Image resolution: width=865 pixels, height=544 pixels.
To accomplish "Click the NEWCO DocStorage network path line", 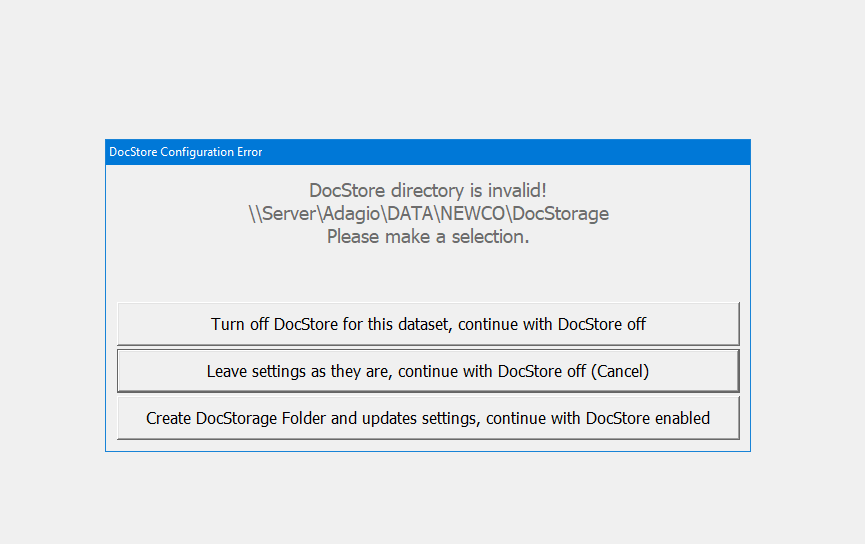I will click(x=428, y=213).
